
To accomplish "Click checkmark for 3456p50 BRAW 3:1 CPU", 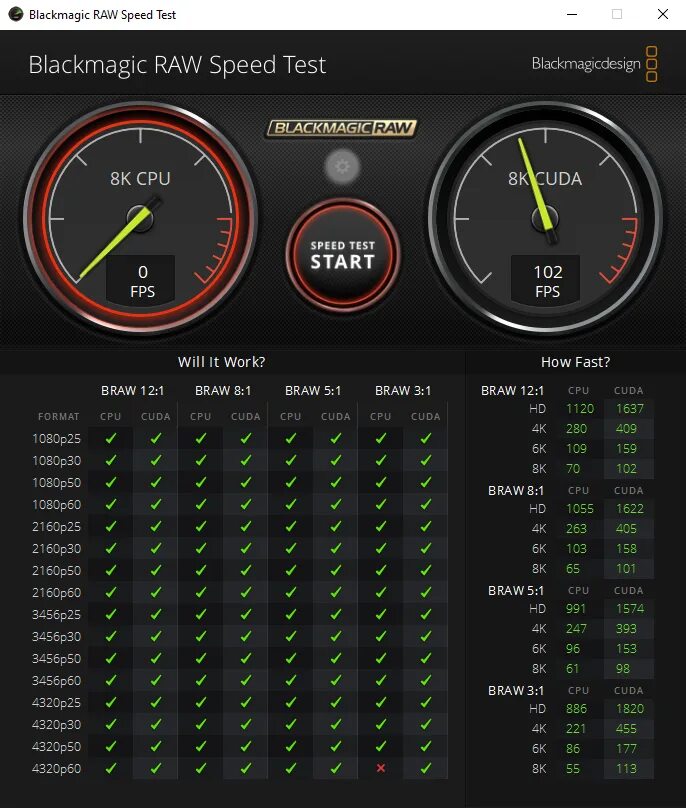I will point(381,659).
